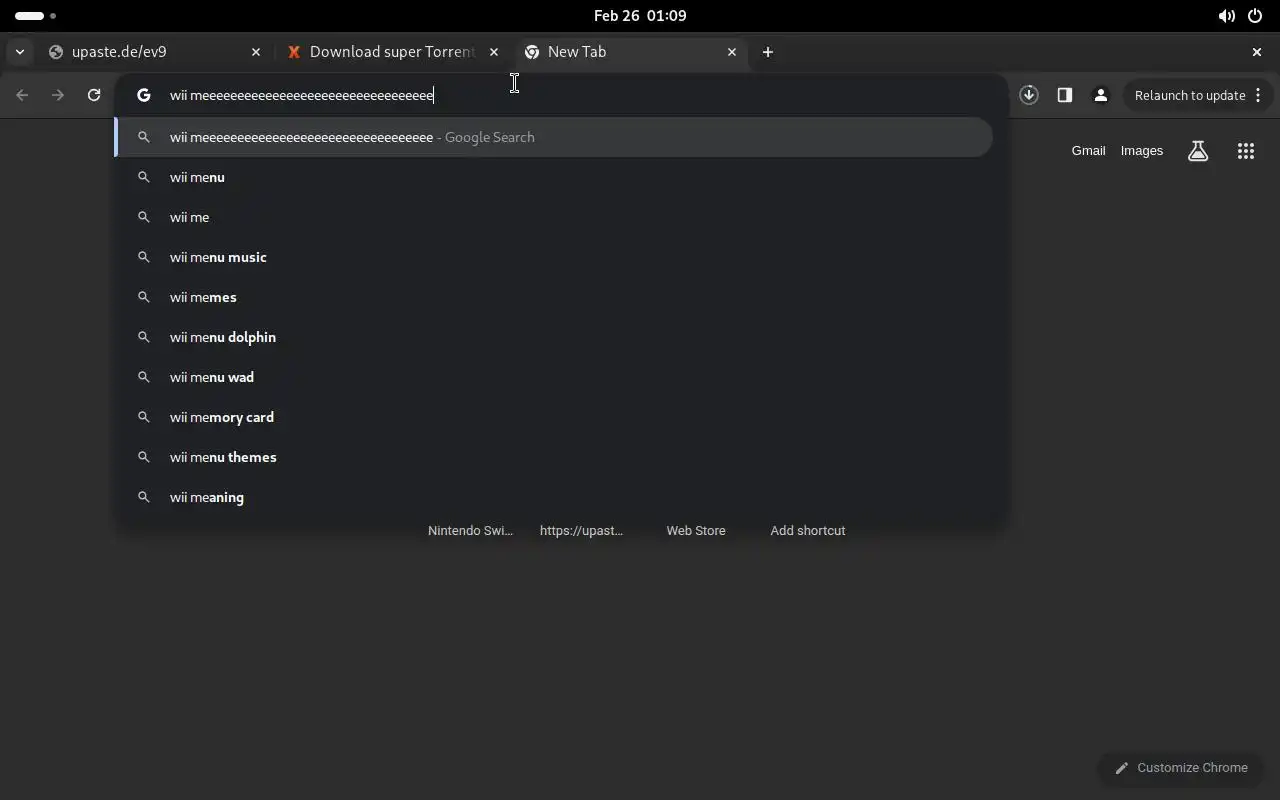
Task: Close the Download super Torrent tab
Action: coord(494,52)
